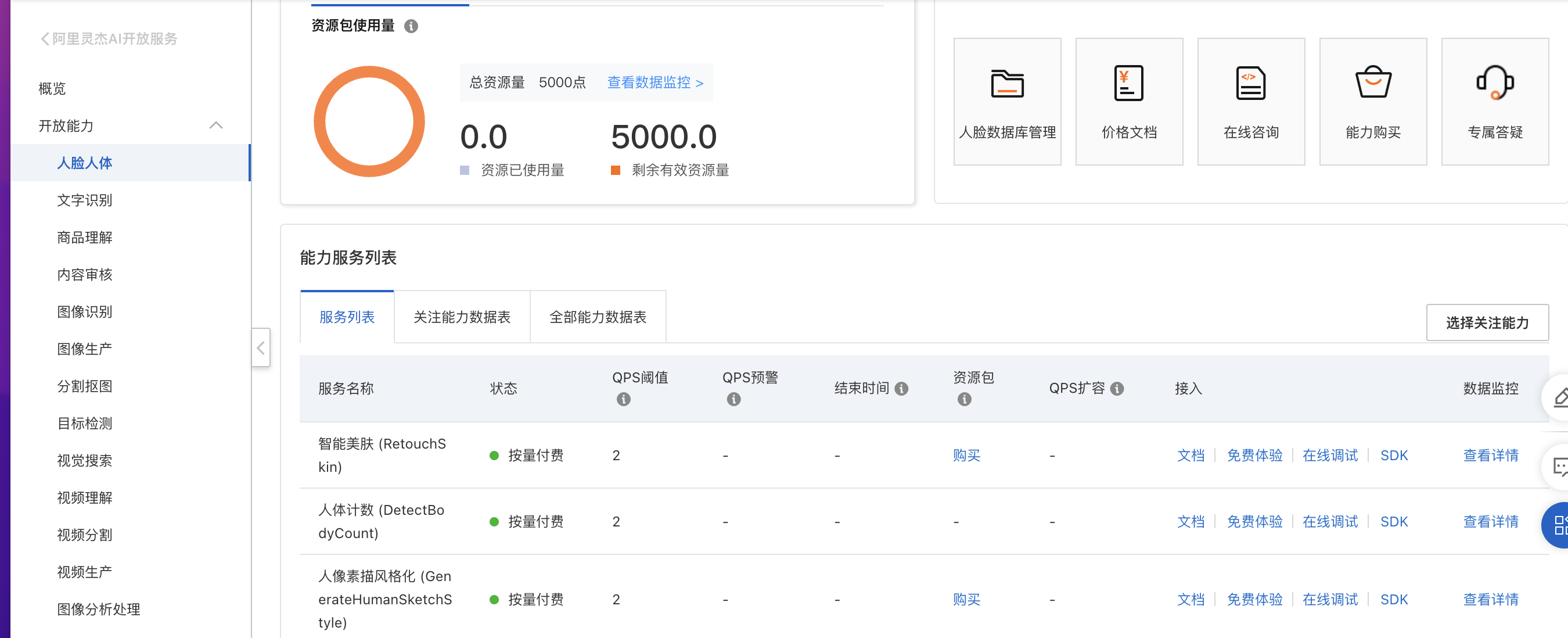Open the 人脸数据库管理 folder icon card
Image resolution: width=1568 pixels, height=638 pixels.
[1007, 102]
